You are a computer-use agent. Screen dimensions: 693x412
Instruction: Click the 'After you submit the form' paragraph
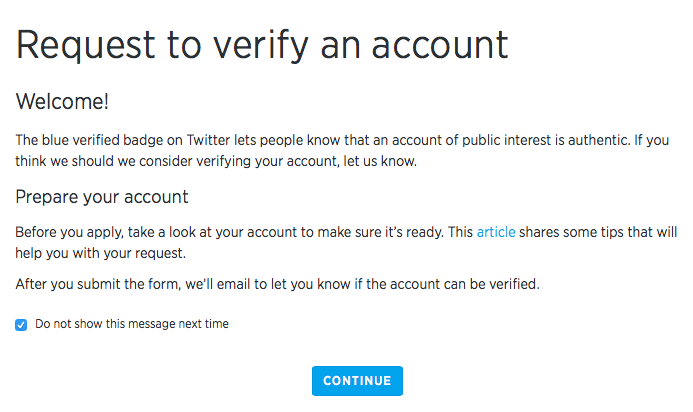coord(277,284)
